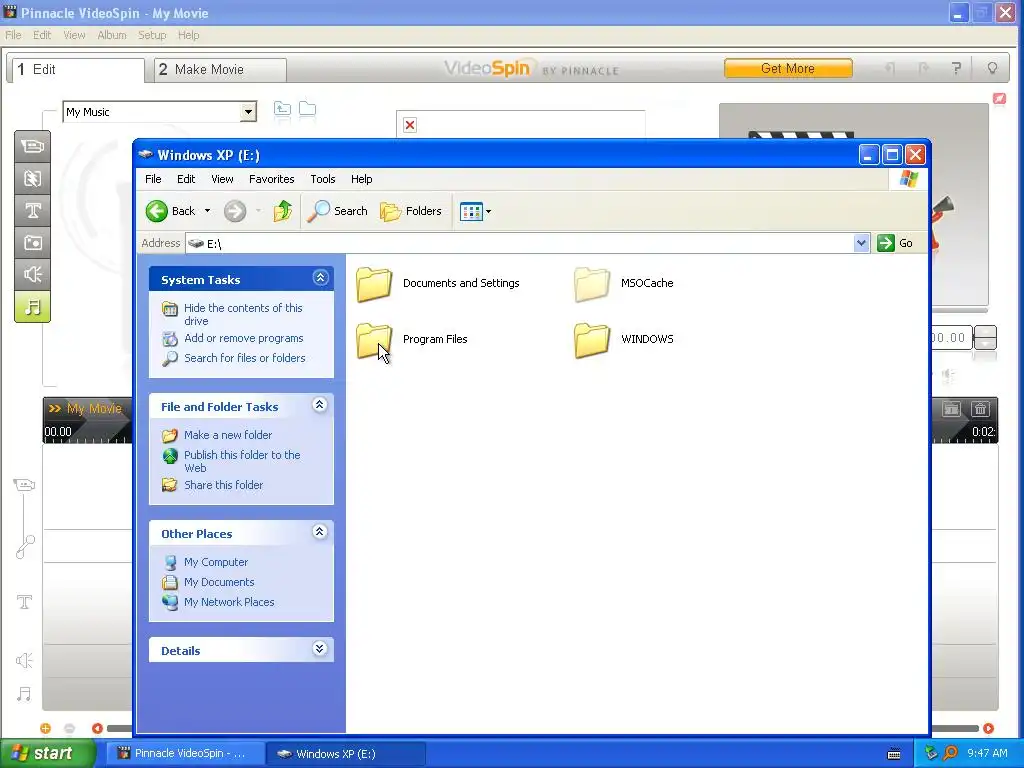This screenshot has width=1024, height=768.
Task: Open the File menu in Explorer
Action: pos(153,179)
